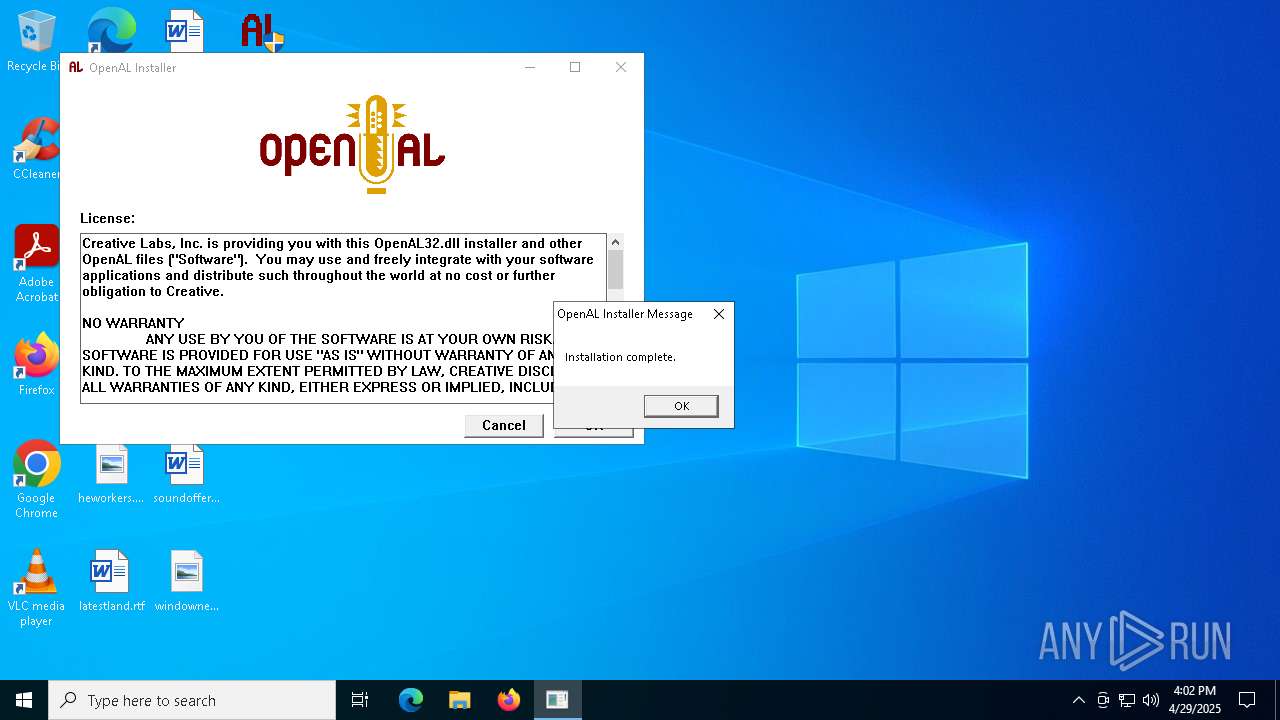Open the Action Center notifications icon
This screenshot has height=720, width=1280.
click(1247, 700)
